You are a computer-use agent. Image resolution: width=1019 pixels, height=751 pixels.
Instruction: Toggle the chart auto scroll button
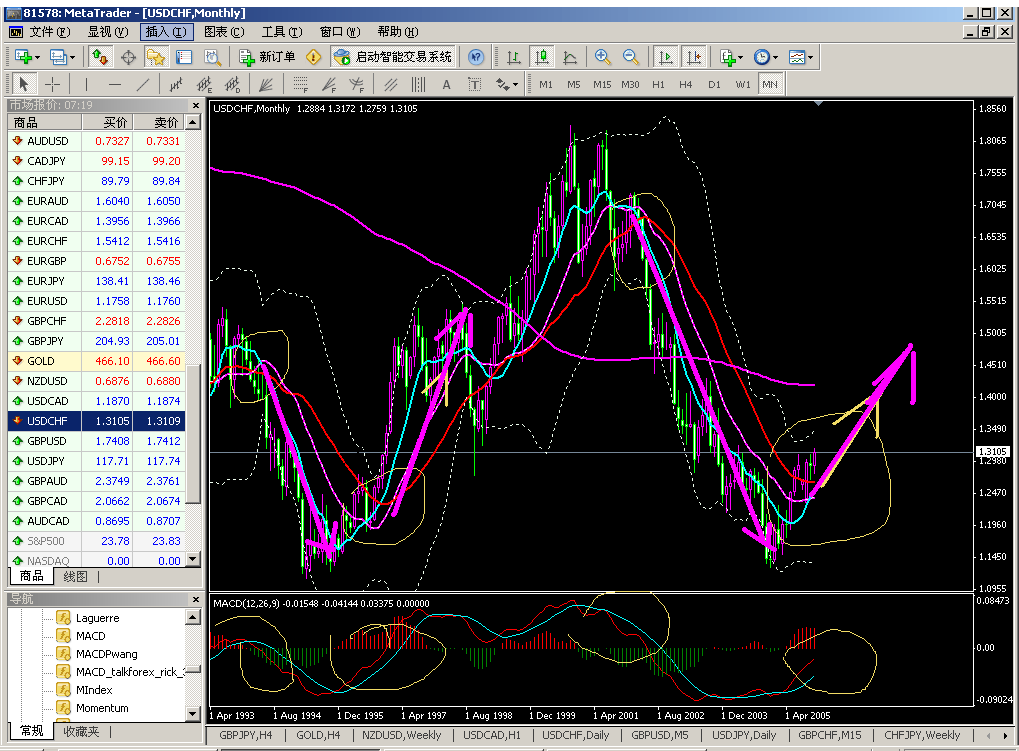coord(666,58)
